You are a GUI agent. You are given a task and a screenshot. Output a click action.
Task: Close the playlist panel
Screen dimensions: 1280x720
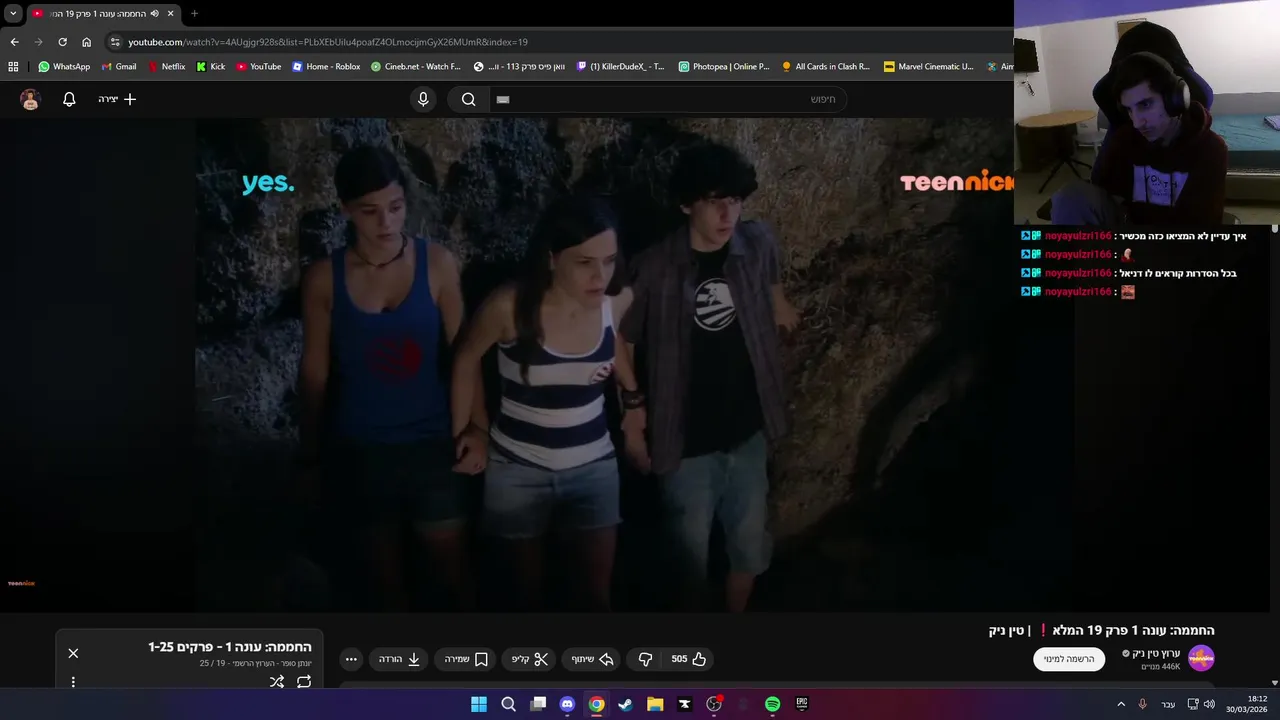pos(73,653)
